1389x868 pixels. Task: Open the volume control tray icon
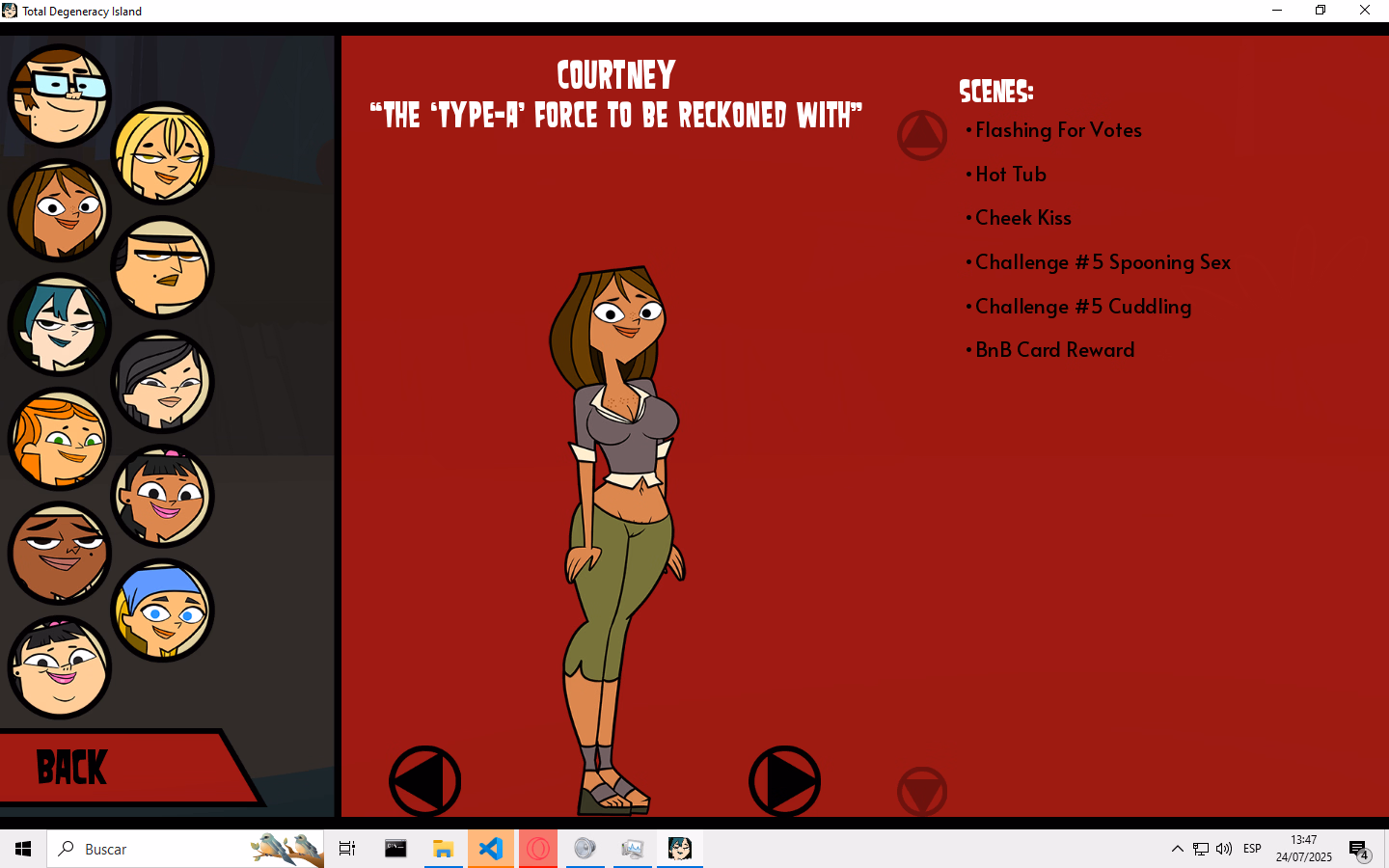pyautogui.click(x=1224, y=849)
